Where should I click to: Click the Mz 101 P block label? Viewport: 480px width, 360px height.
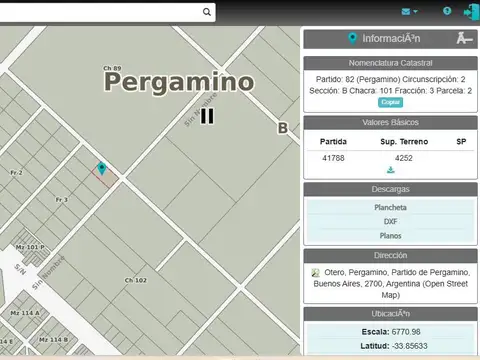click(x=30, y=247)
